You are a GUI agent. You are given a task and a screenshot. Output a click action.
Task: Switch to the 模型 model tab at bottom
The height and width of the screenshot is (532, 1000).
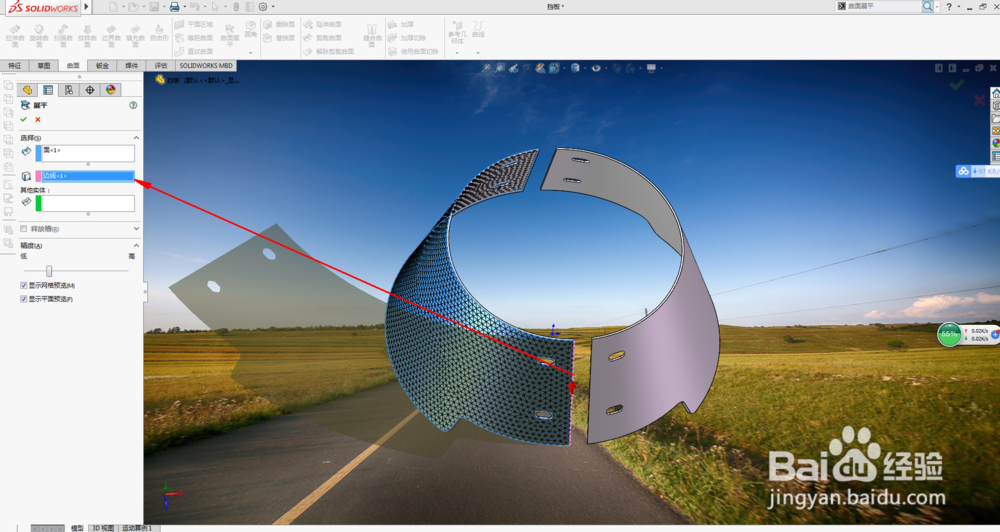click(77, 528)
